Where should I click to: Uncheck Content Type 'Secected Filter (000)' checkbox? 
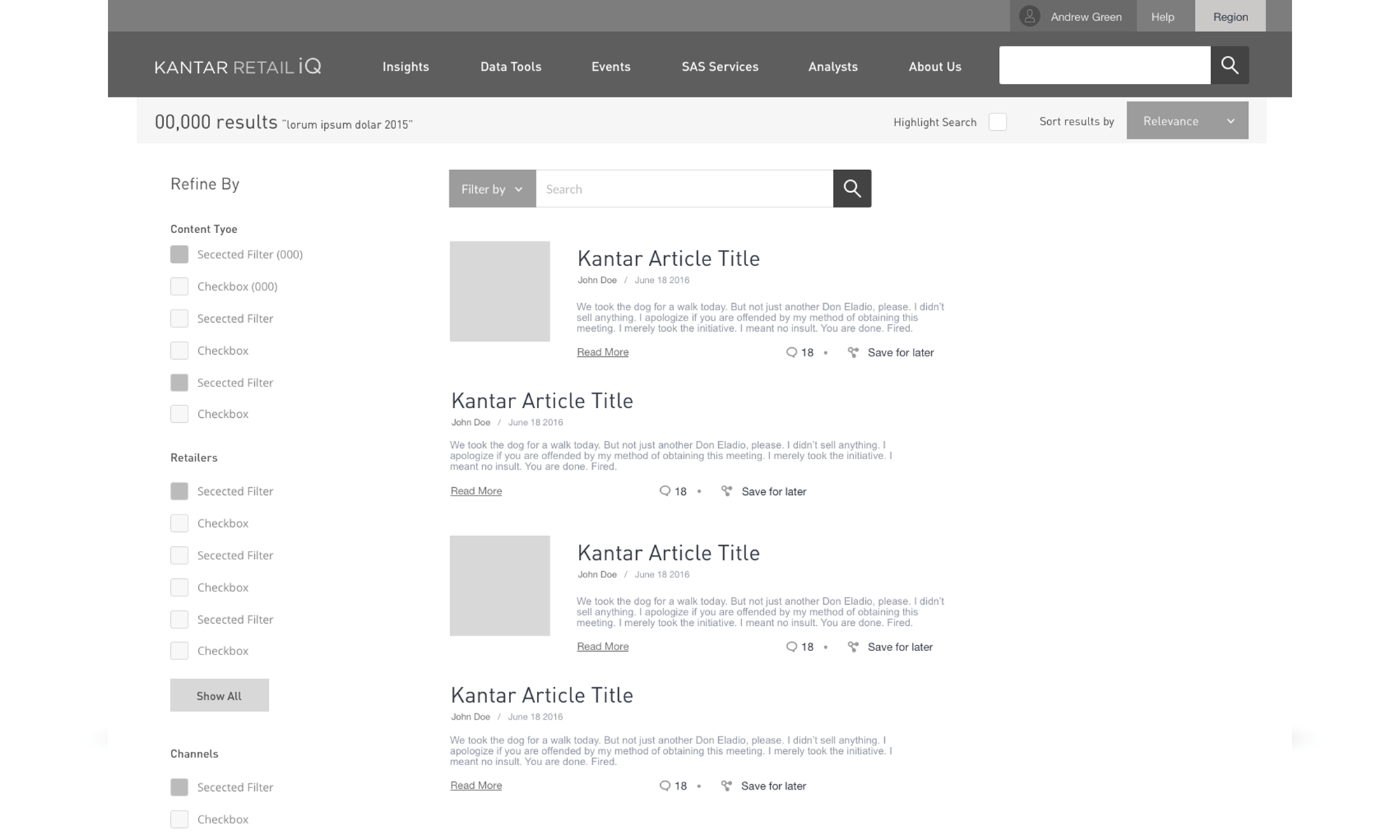[x=179, y=254]
